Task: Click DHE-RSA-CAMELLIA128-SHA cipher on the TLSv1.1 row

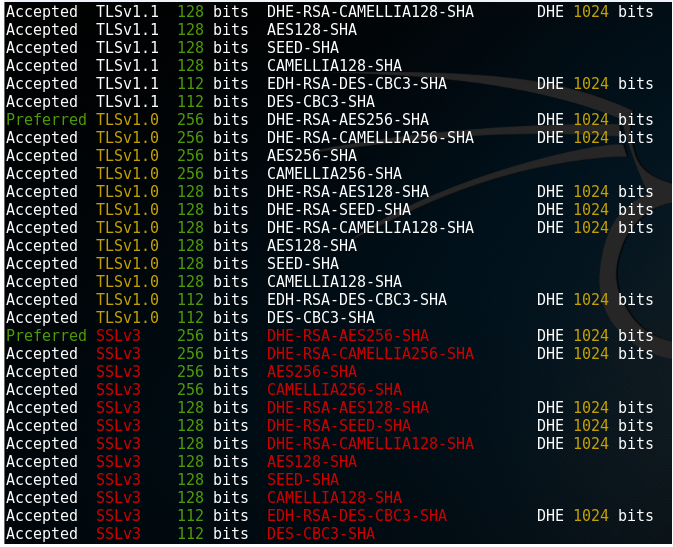Action: click(x=370, y=12)
